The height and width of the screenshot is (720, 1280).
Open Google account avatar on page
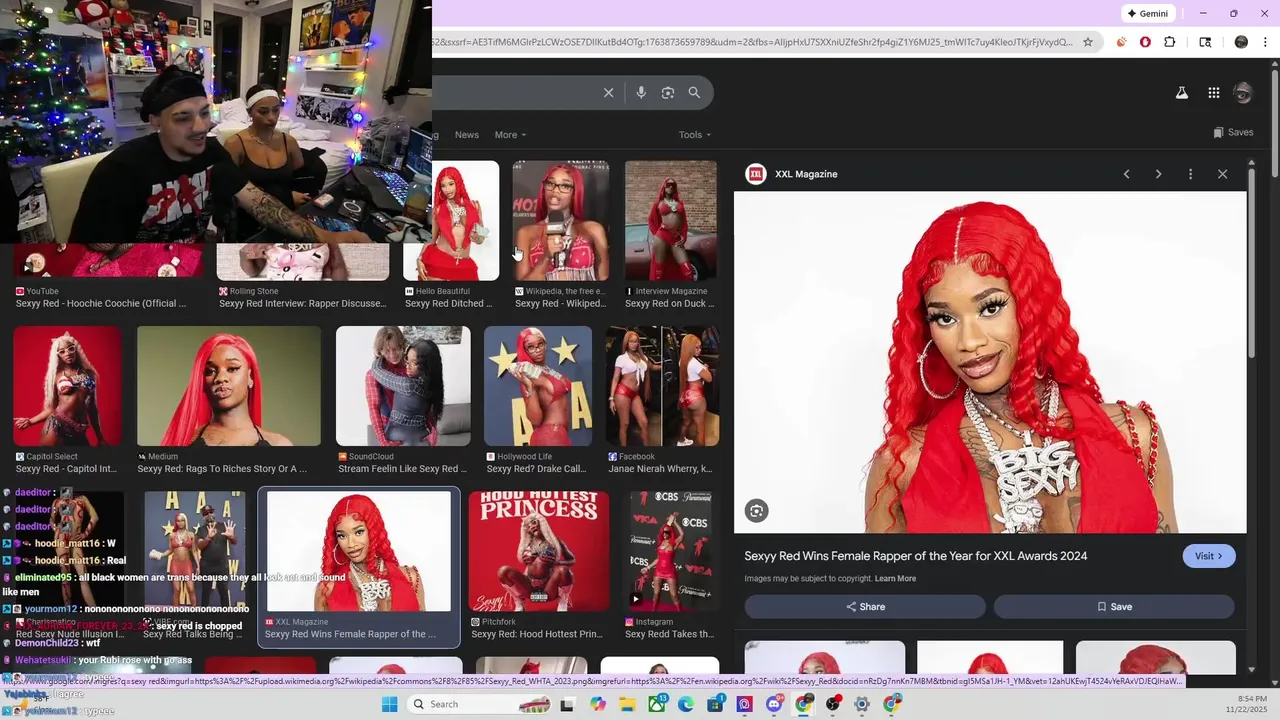pyautogui.click(x=1243, y=93)
